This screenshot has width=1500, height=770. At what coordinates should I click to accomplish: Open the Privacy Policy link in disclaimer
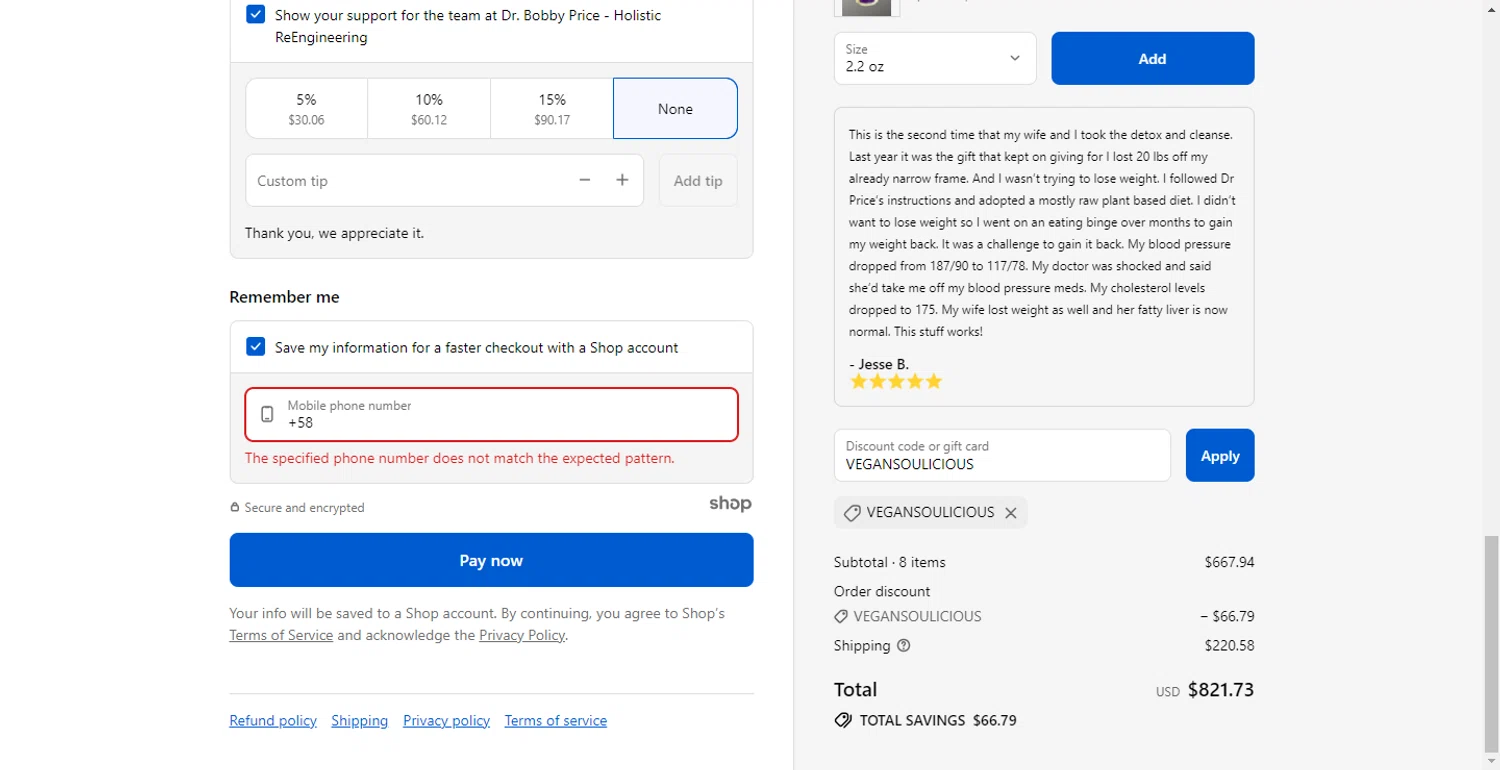tap(522, 635)
